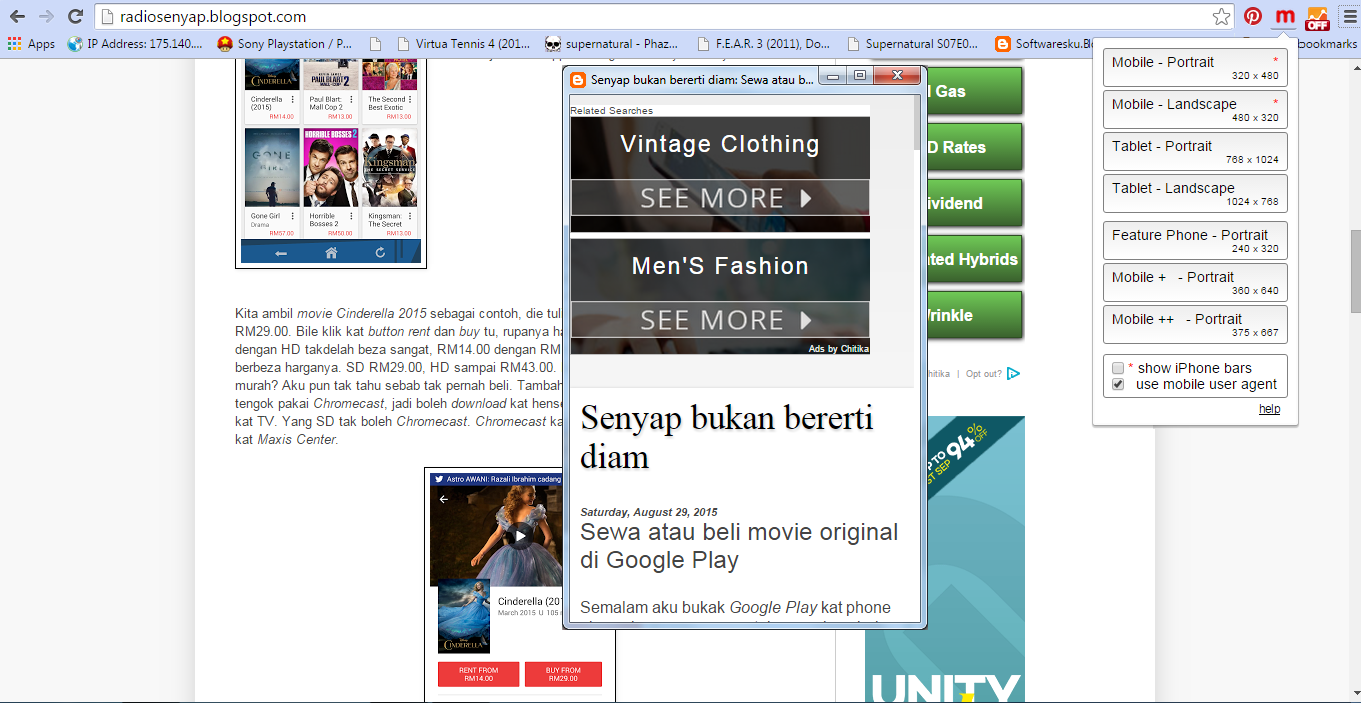Open post Sewa atau beli movie original
Screen dimensions: 1361x703
point(739,546)
